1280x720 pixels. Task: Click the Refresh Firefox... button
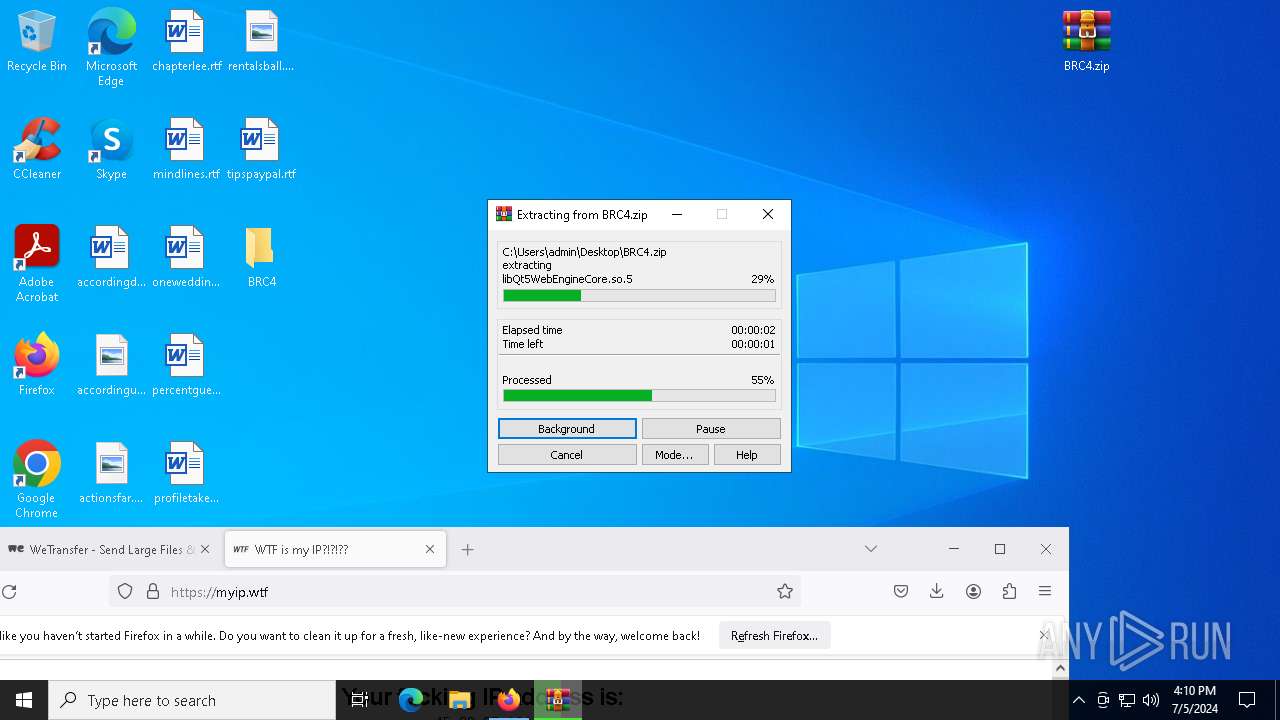point(774,636)
